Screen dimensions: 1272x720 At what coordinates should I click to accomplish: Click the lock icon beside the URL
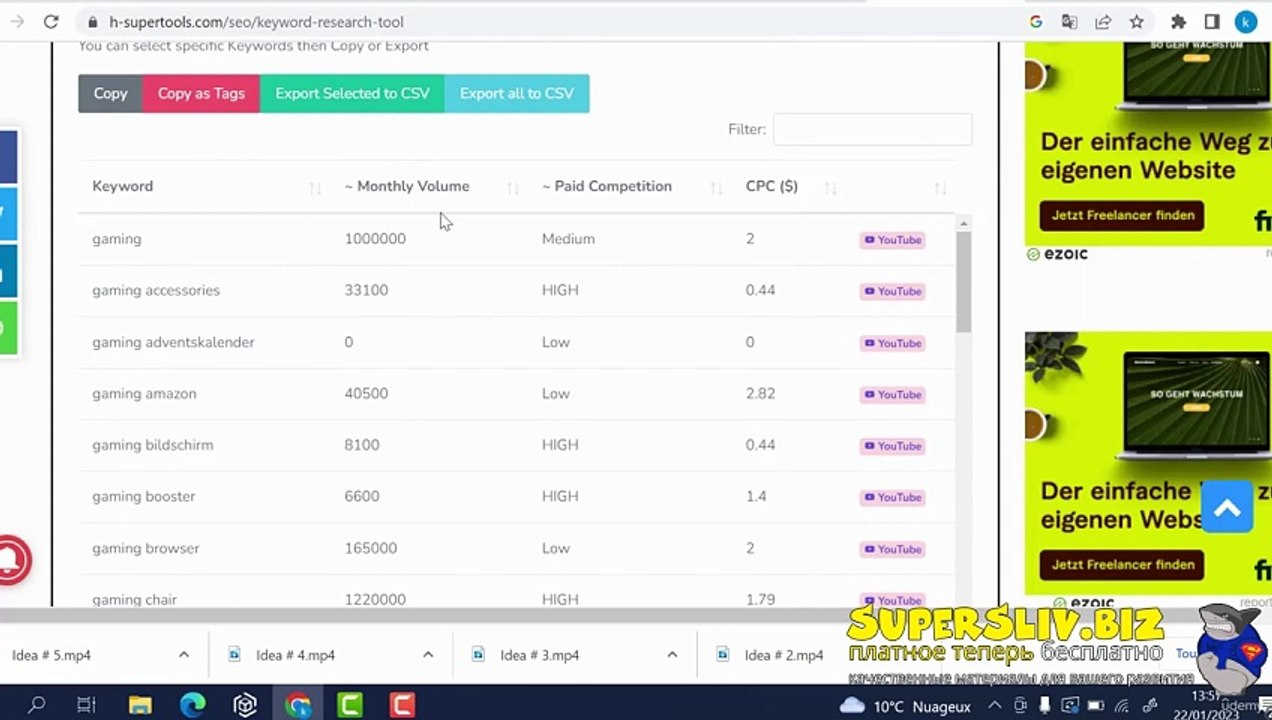(x=92, y=22)
